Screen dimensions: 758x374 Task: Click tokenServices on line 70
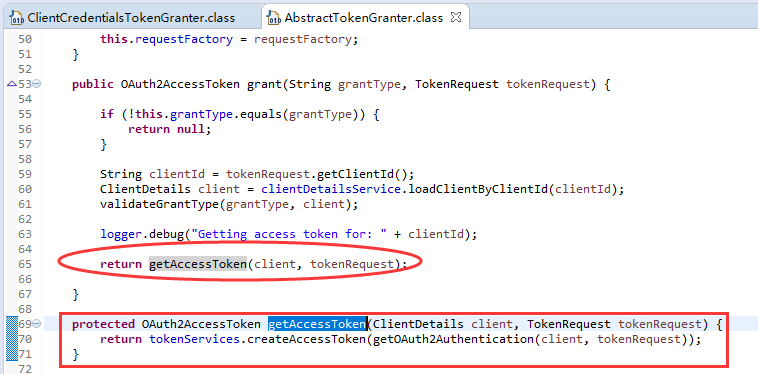coord(194,339)
